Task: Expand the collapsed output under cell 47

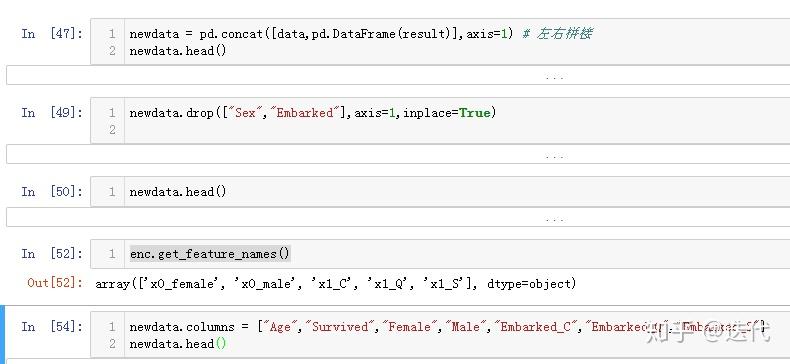Action: pos(554,75)
